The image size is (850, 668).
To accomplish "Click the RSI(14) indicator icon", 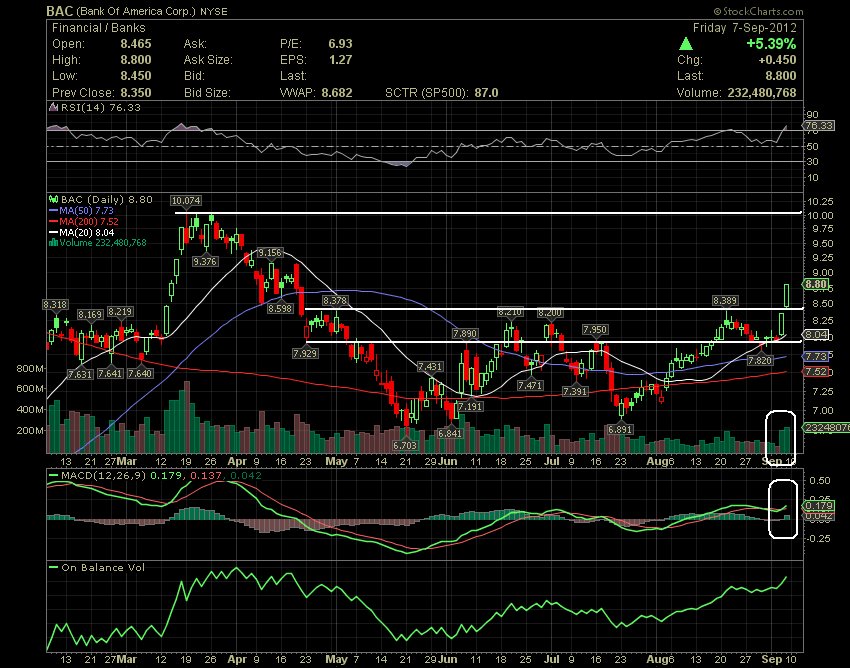I will point(53,107).
